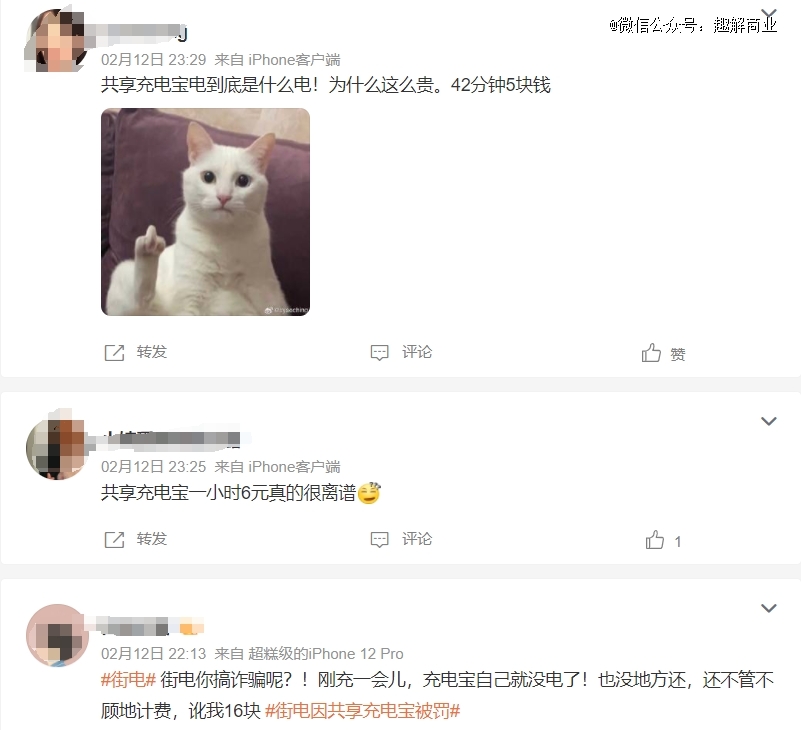Image resolution: width=801 pixels, height=730 pixels.
Task: Click thumbs-up icon showing 1 like
Action: tap(655, 539)
